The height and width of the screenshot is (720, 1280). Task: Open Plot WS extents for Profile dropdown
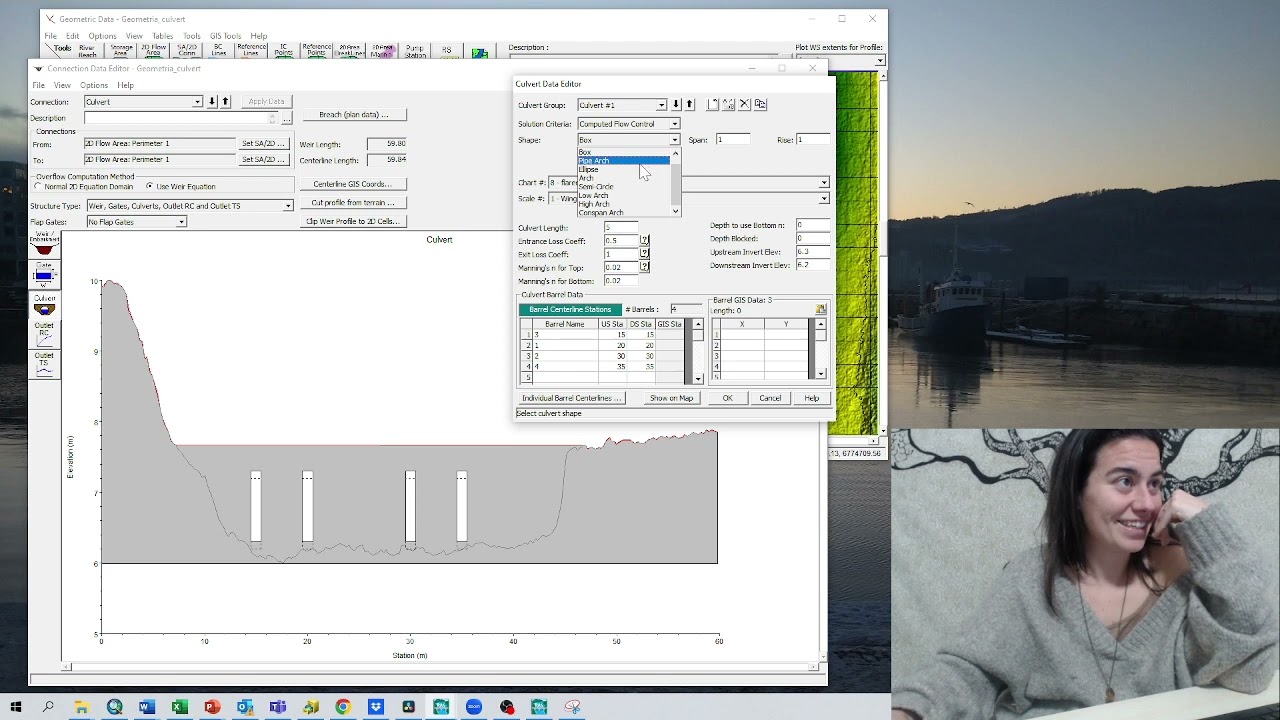[880, 60]
